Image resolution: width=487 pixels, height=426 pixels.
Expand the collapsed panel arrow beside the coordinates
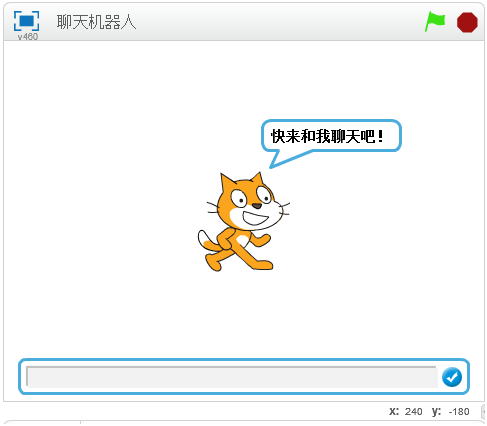click(x=484, y=412)
